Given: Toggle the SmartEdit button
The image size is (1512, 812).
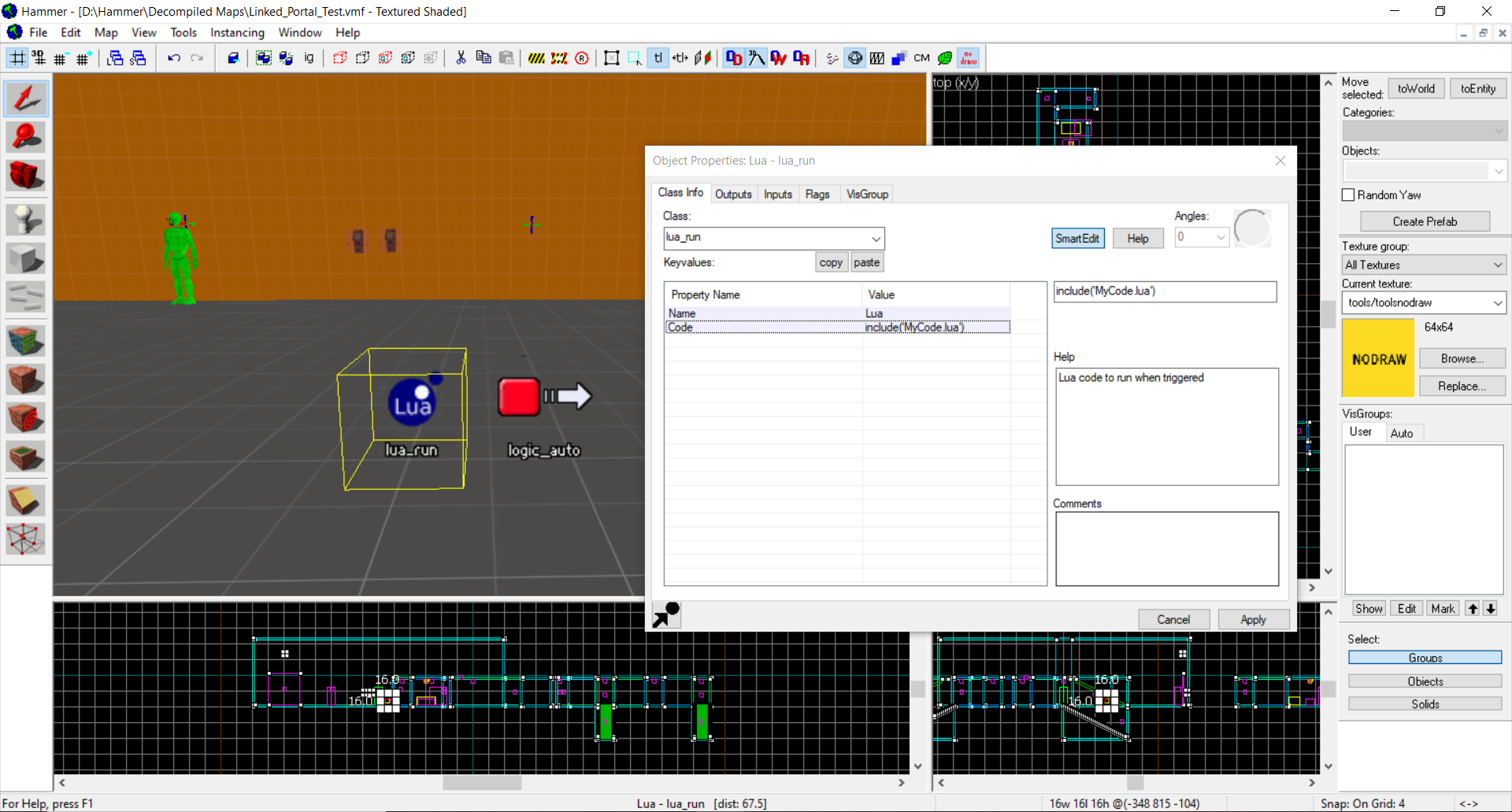Looking at the screenshot, I should click(x=1077, y=239).
